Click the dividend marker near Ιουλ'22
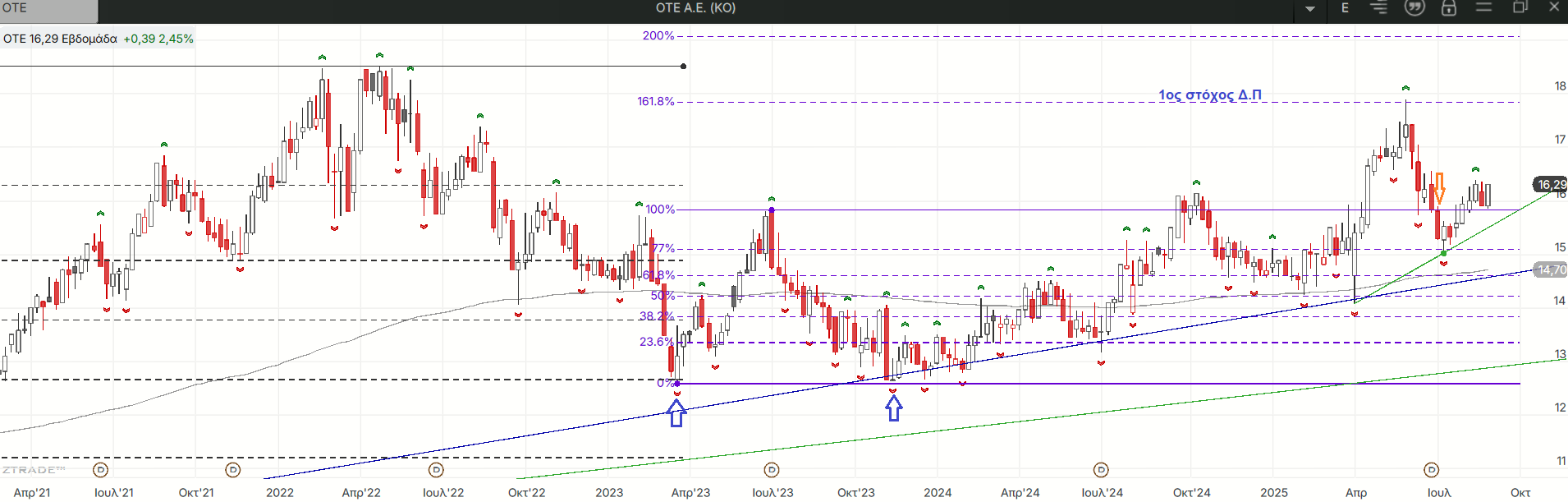The image size is (1568, 502). coord(436,470)
